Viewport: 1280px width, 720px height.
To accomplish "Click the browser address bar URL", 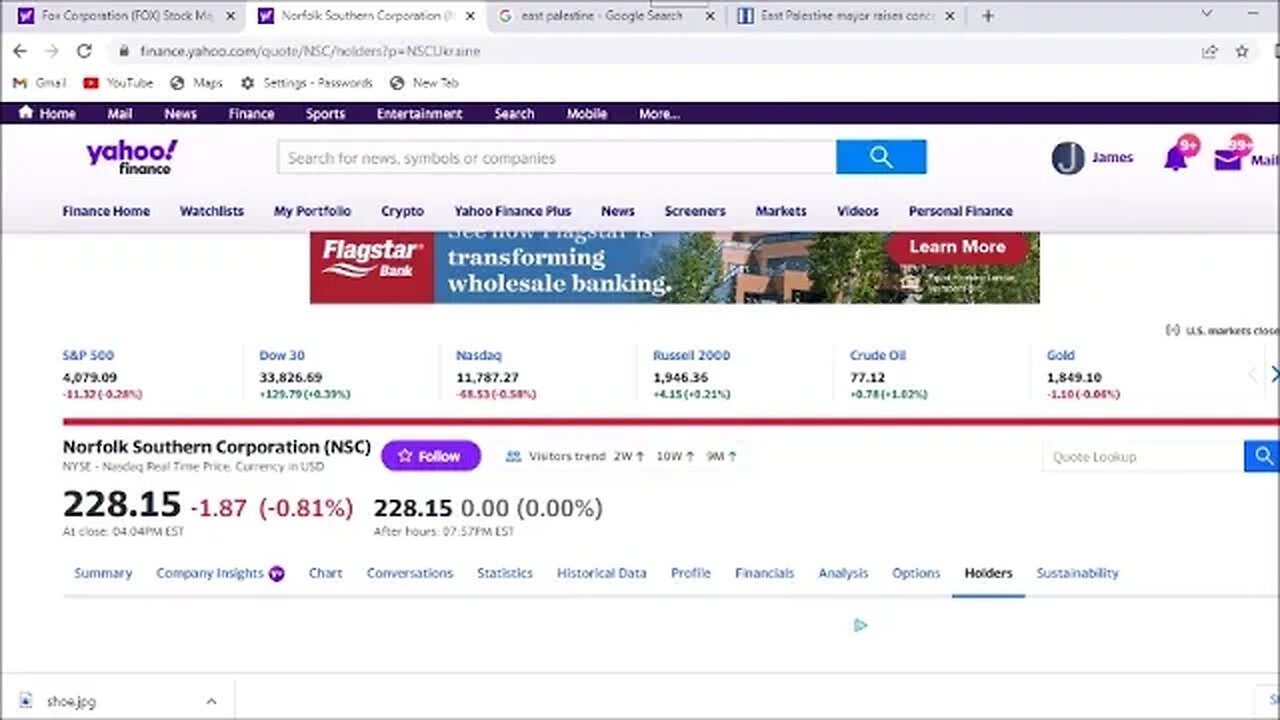I will 310,51.
